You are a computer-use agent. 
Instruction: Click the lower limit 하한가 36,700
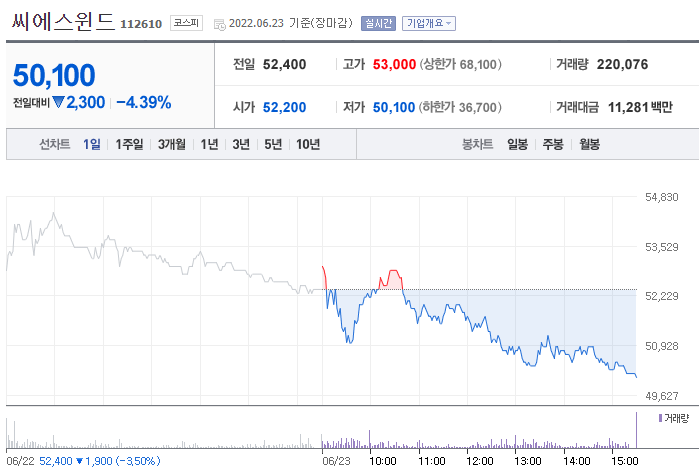(x=461, y=107)
